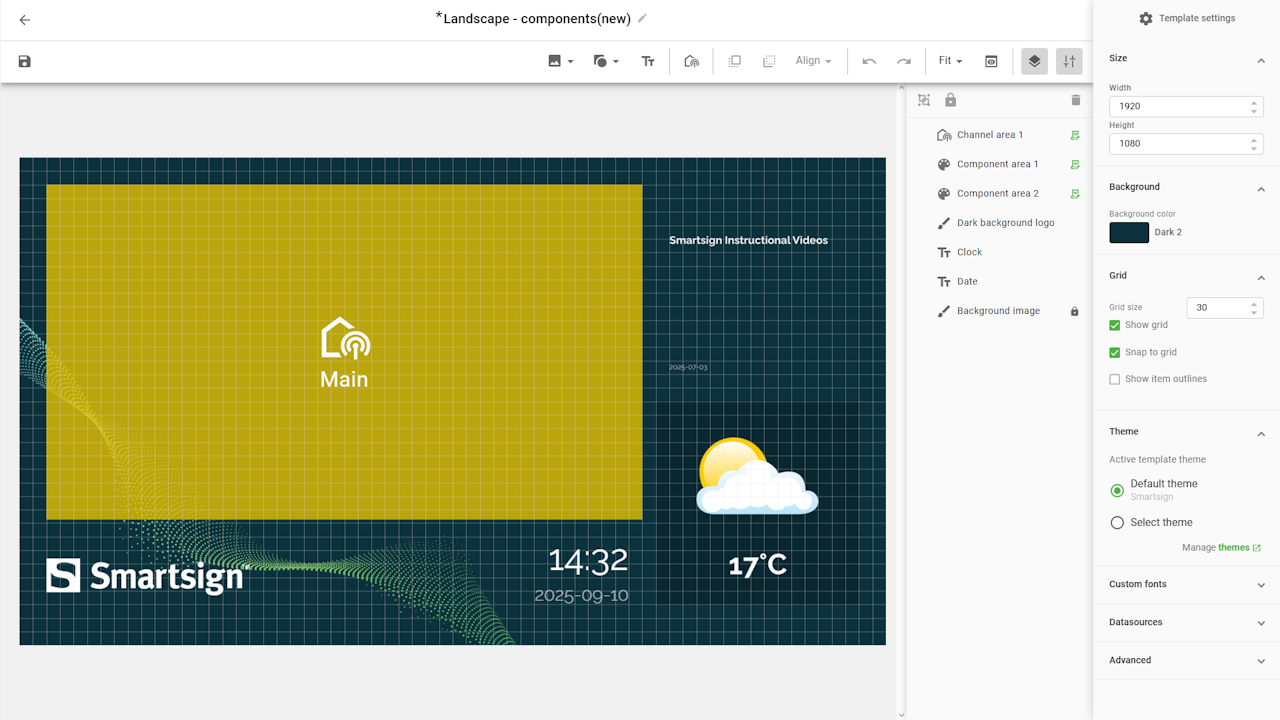Screen dimensions: 1280x720
Task: Select the Clock layer
Action: point(969,252)
